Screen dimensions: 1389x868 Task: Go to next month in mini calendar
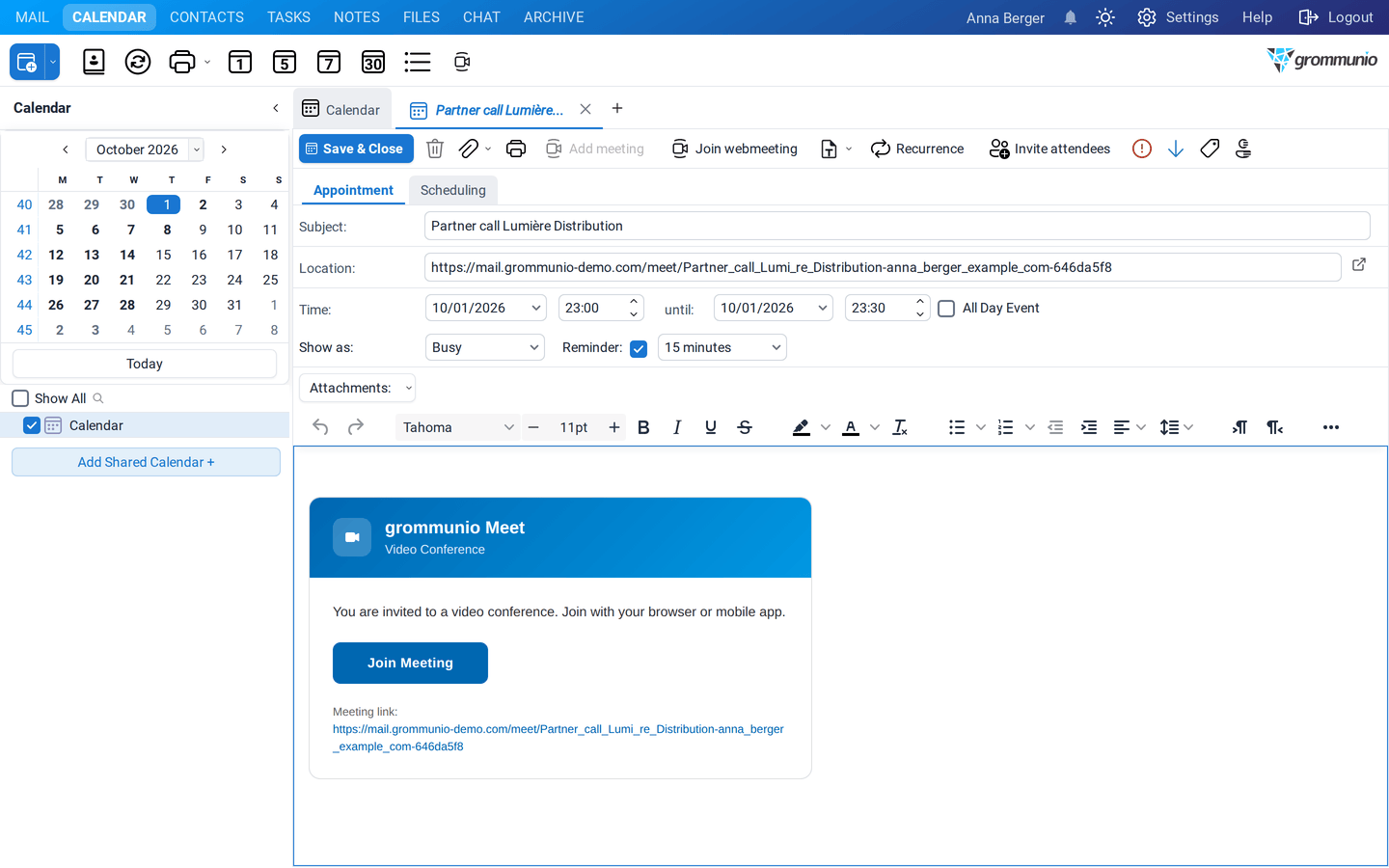point(224,149)
